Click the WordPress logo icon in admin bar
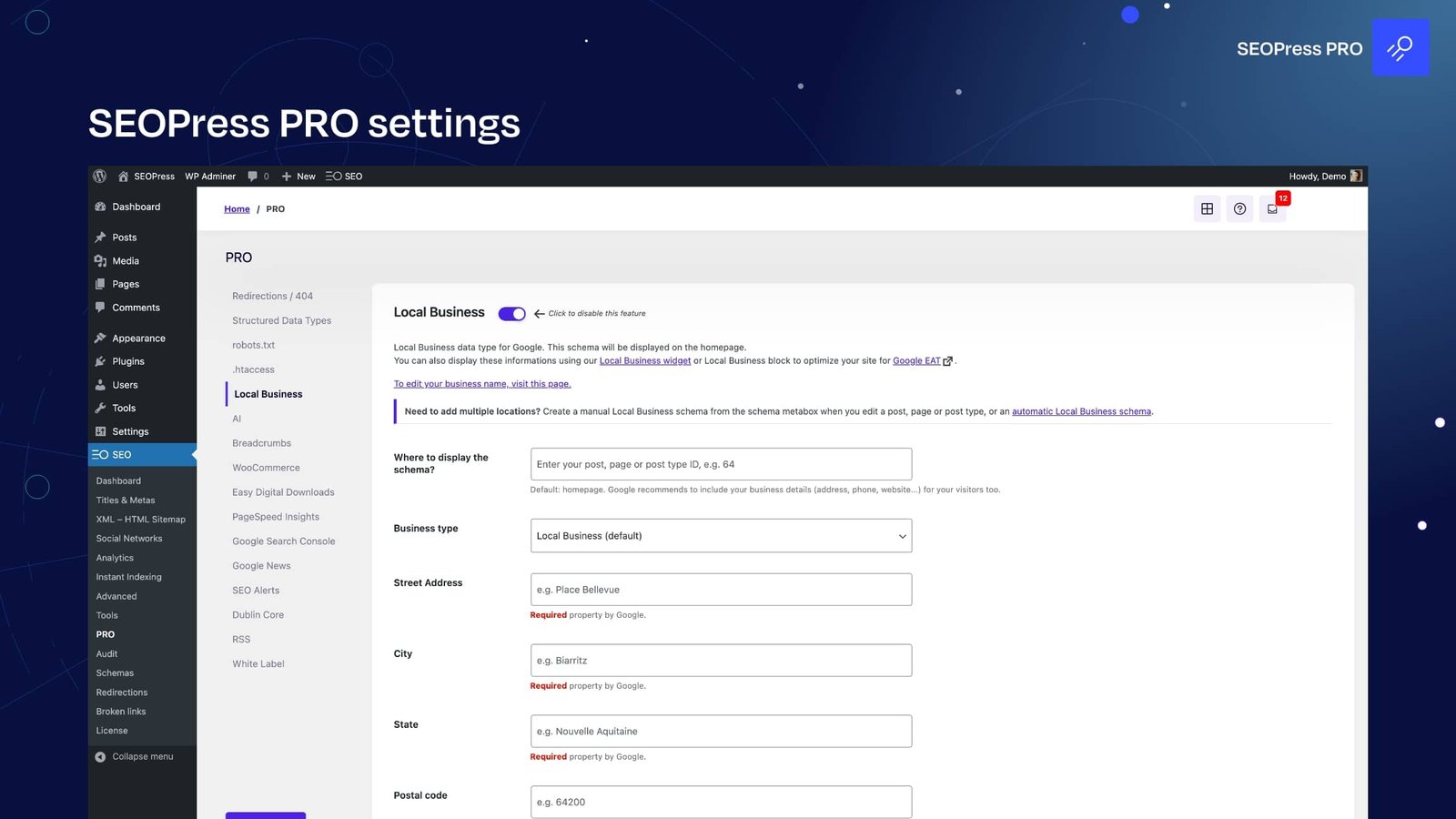The height and width of the screenshot is (819, 1456). tap(100, 177)
